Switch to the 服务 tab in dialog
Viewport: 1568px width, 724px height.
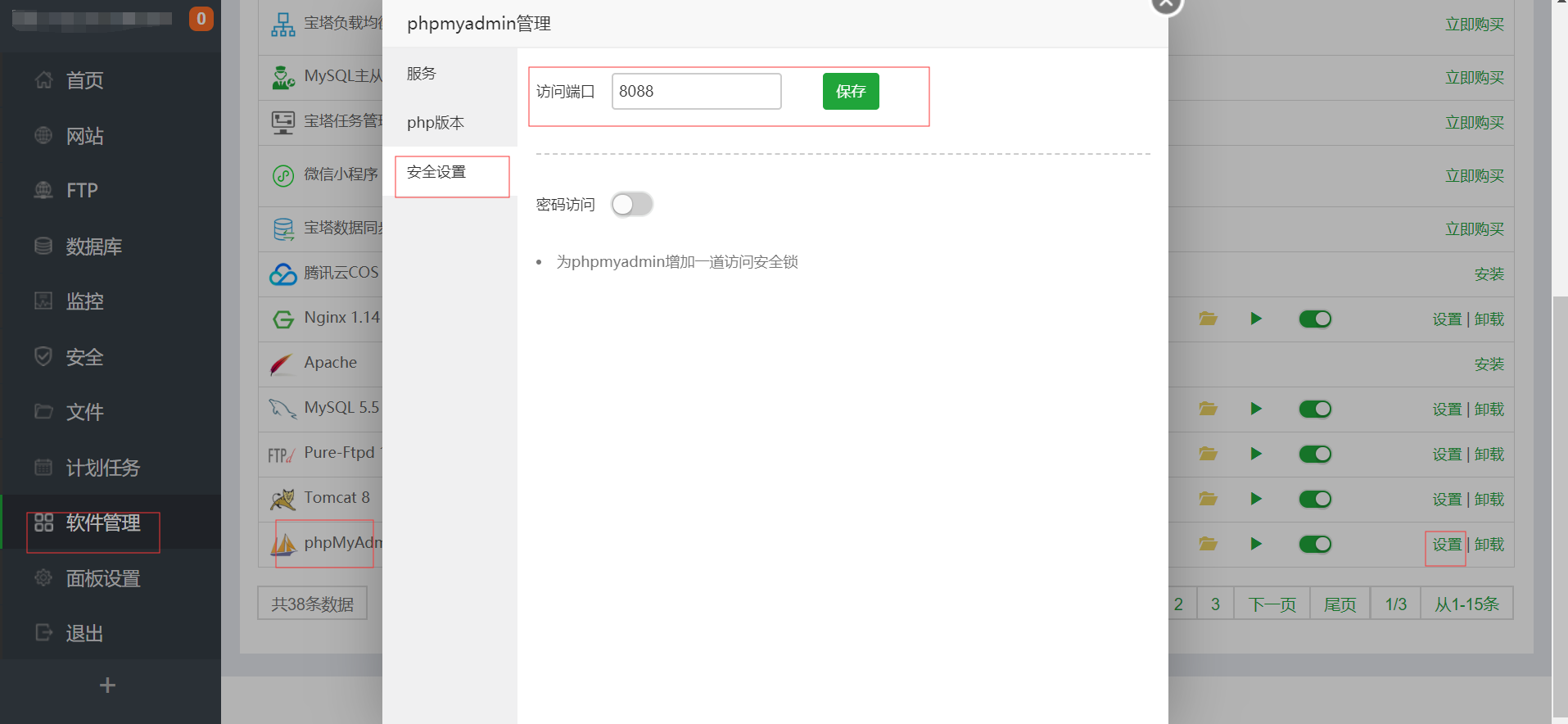(450, 74)
